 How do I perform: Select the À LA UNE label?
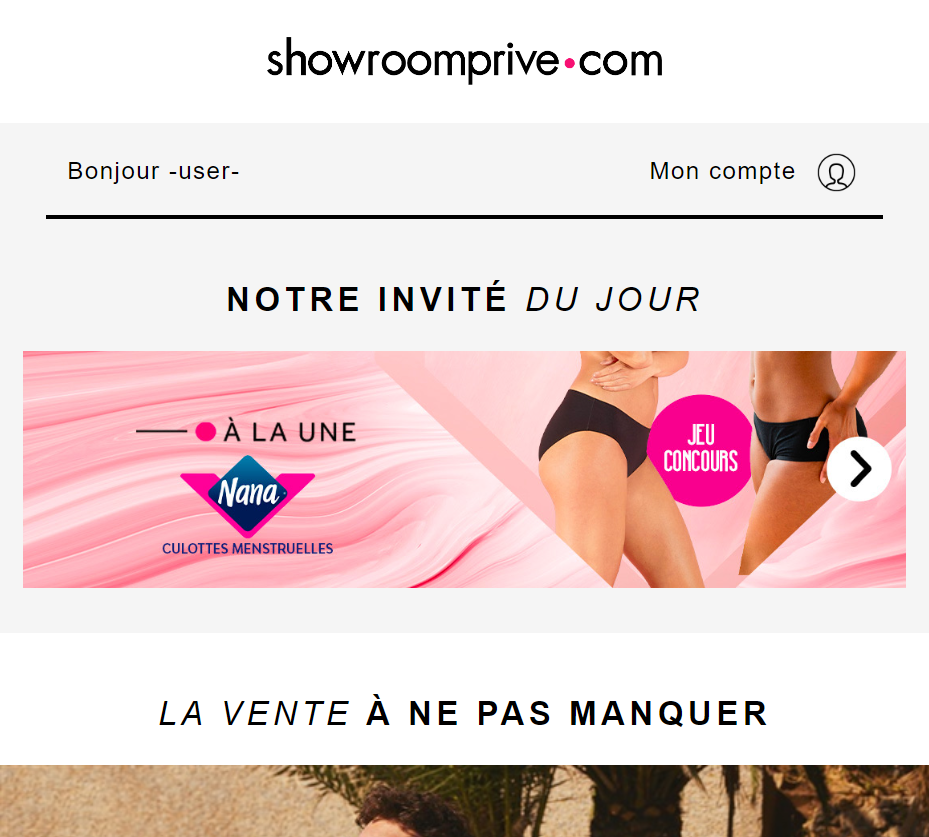[290, 432]
